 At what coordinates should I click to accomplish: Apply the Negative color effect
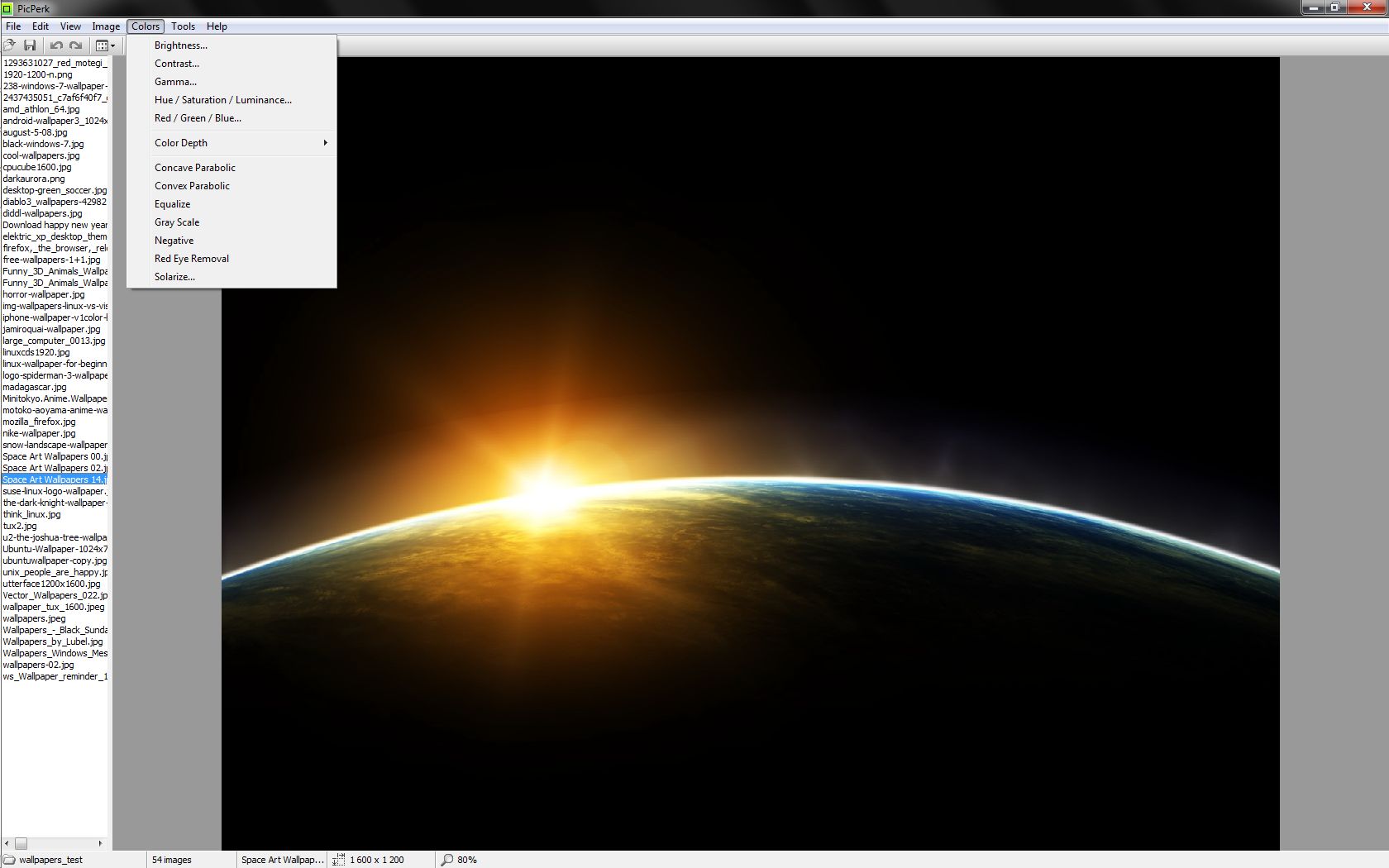tap(231, 241)
